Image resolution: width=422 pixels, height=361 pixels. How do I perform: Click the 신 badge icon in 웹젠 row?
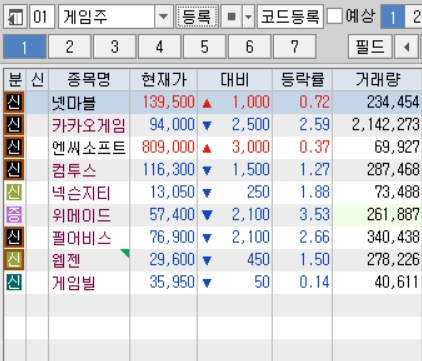(14, 260)
